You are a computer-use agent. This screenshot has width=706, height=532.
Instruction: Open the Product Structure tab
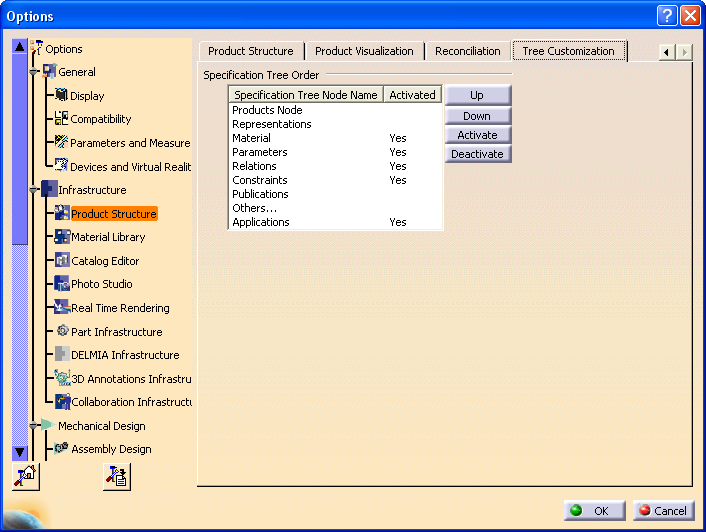(251, 51)
